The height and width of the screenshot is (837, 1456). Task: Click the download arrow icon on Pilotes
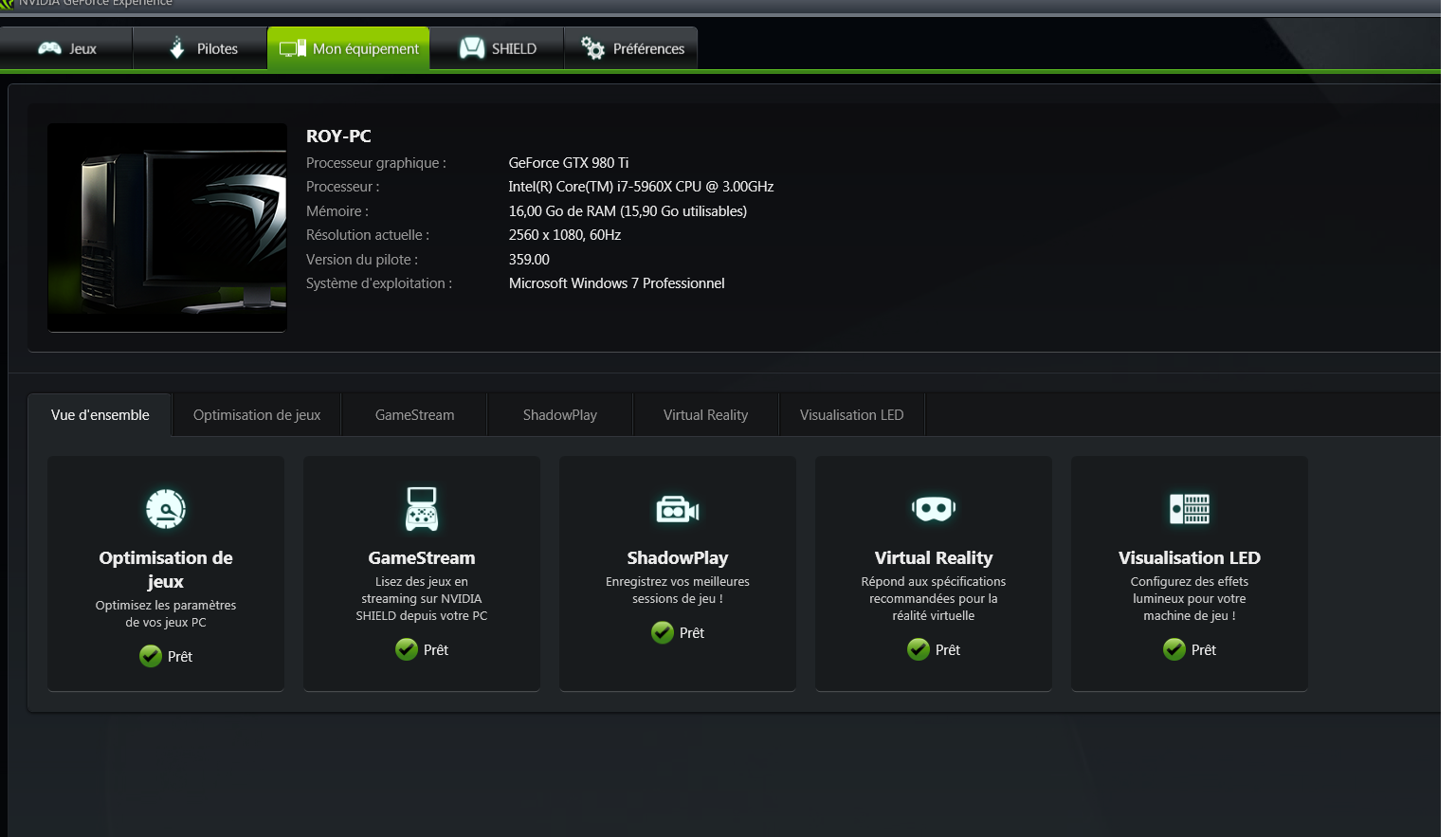[177, 47]
